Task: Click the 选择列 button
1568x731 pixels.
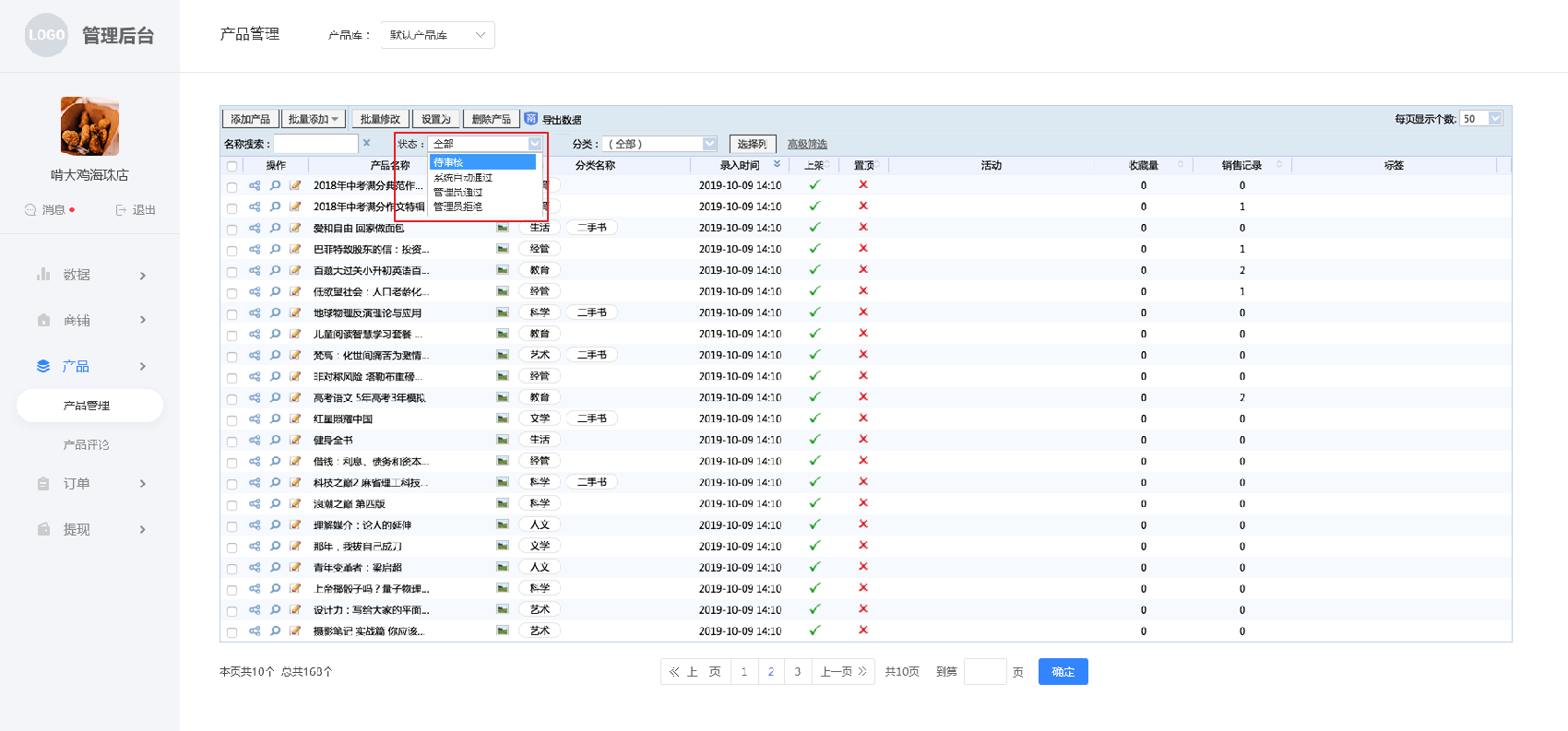Action: (753, 144)
